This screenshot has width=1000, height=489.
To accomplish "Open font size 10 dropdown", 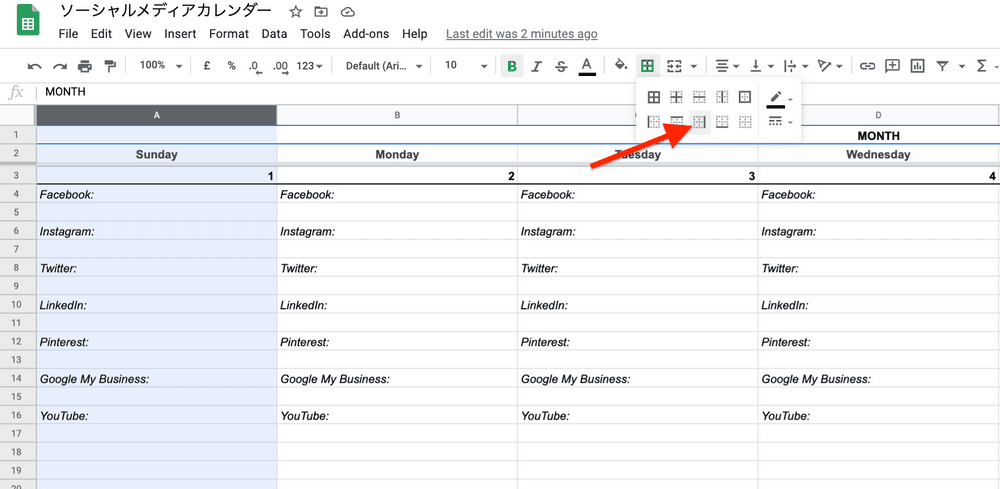I will click(x=466, y=66).
